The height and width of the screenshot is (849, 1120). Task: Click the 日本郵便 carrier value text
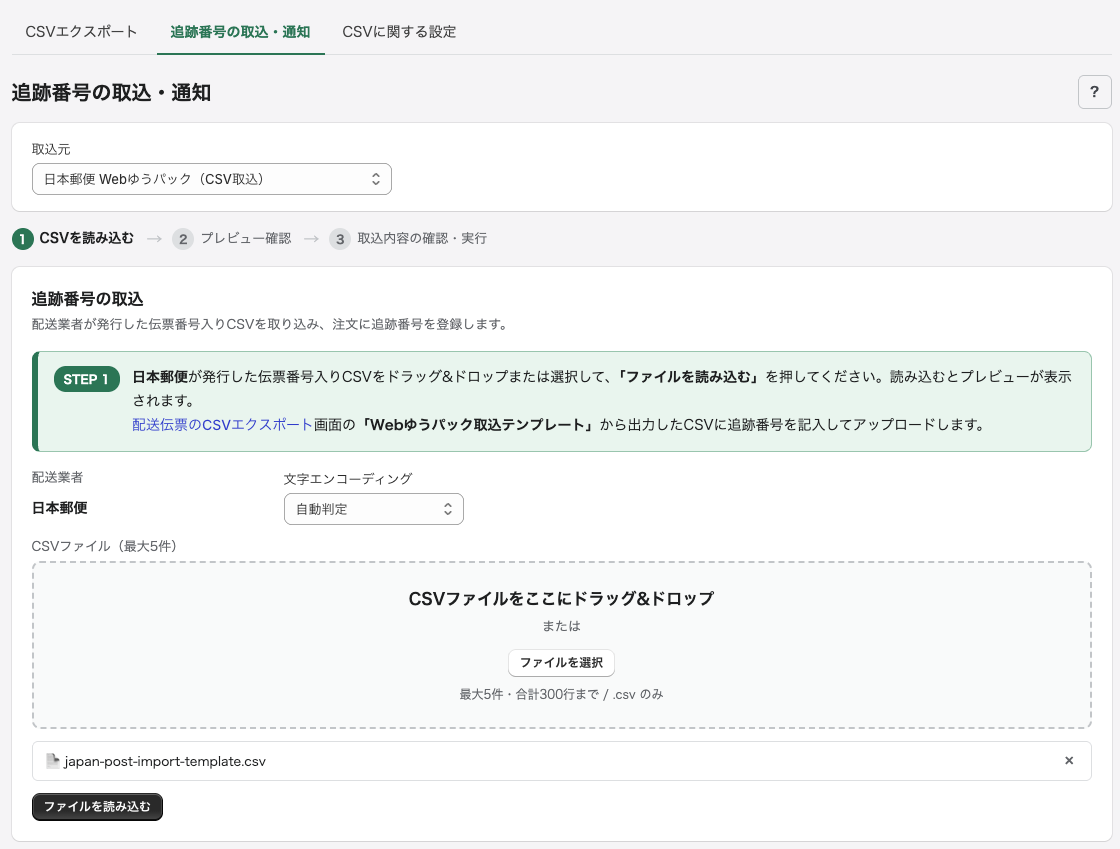59,508
